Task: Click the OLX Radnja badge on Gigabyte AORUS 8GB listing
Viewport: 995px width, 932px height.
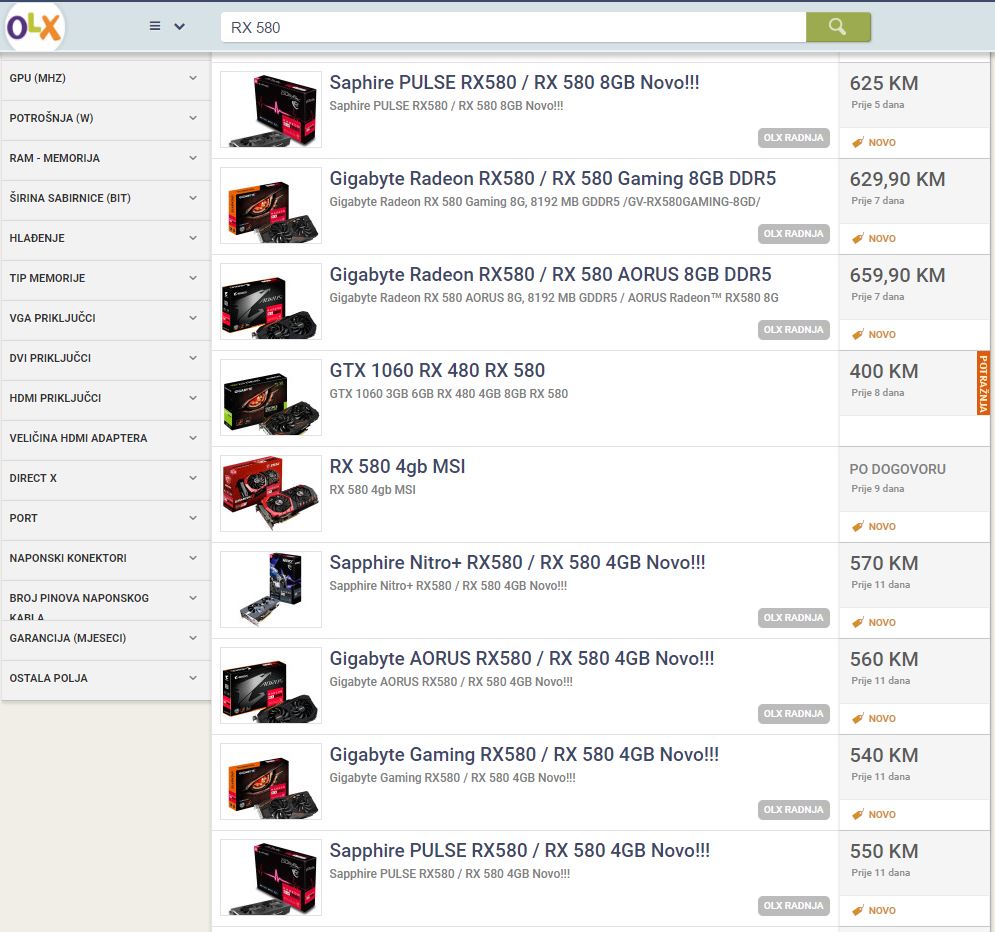Action: (793, 330)
